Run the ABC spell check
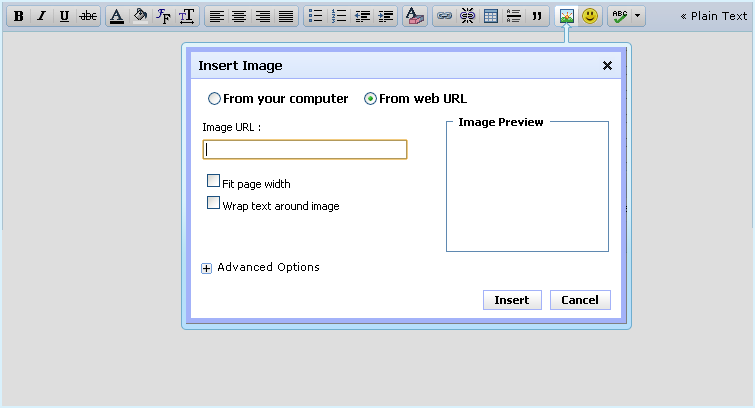Viewport: 755px width, 408px height. [x=620, y=16]
